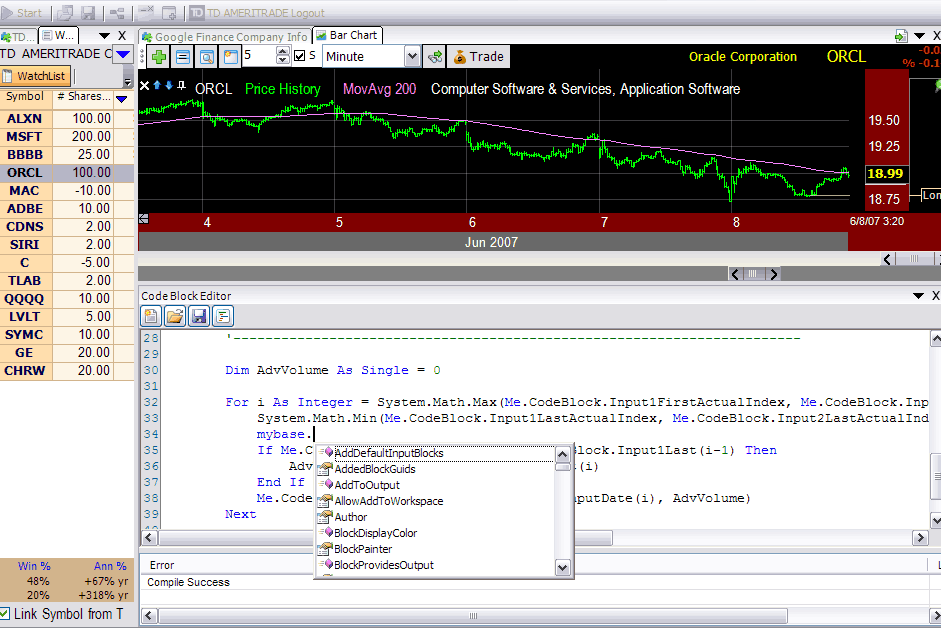Open the chart panel dropdown arrow at top right

point(919,37)
